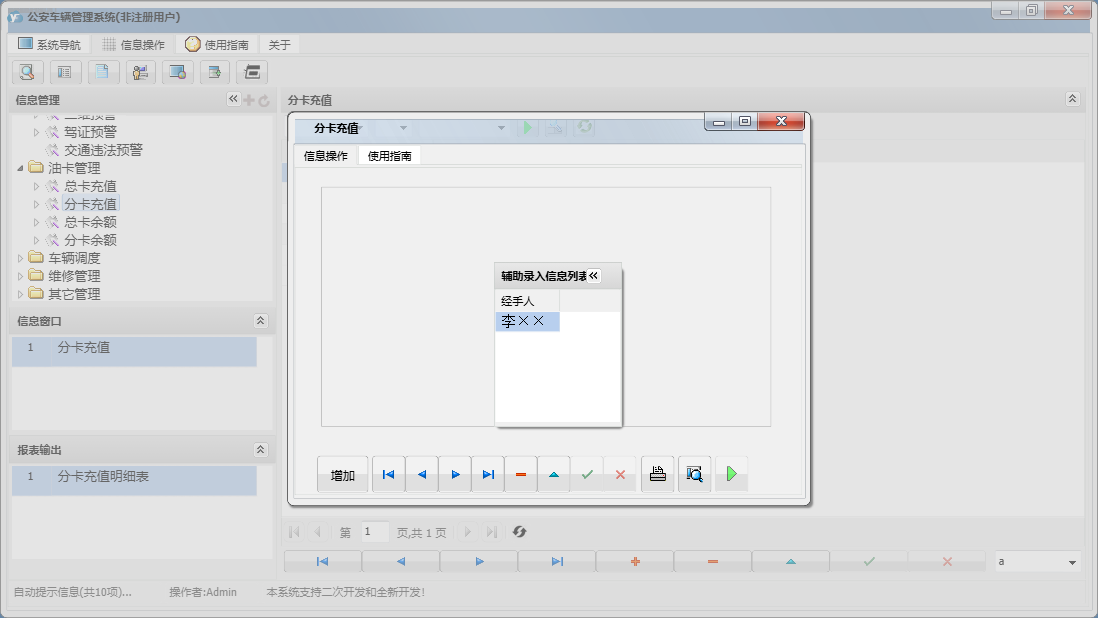Click the person-with-board toolbar icon

point(140,72)
